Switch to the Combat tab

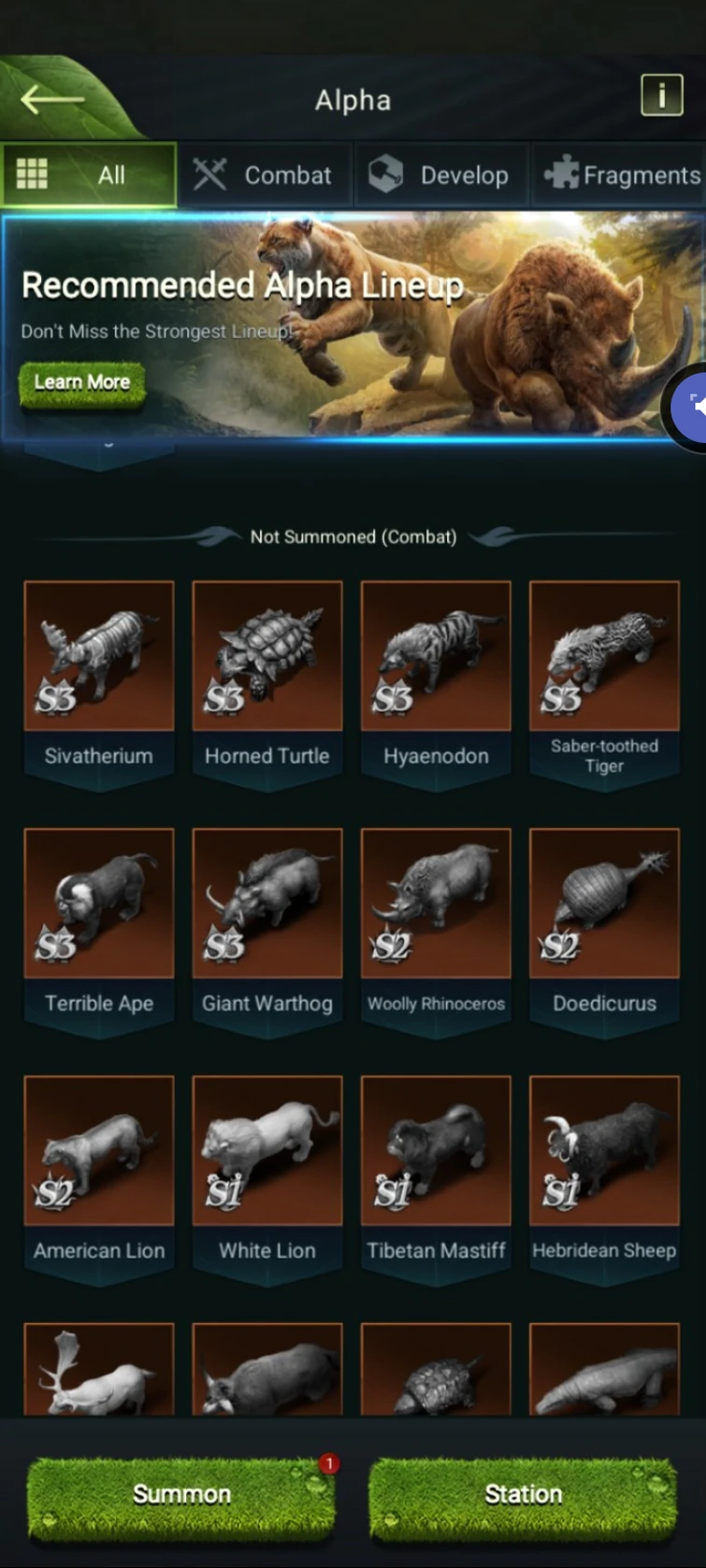(264, 175)
